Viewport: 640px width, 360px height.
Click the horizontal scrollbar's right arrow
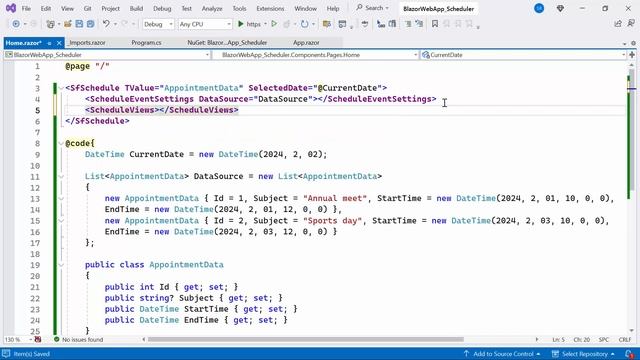click(537, 340)
